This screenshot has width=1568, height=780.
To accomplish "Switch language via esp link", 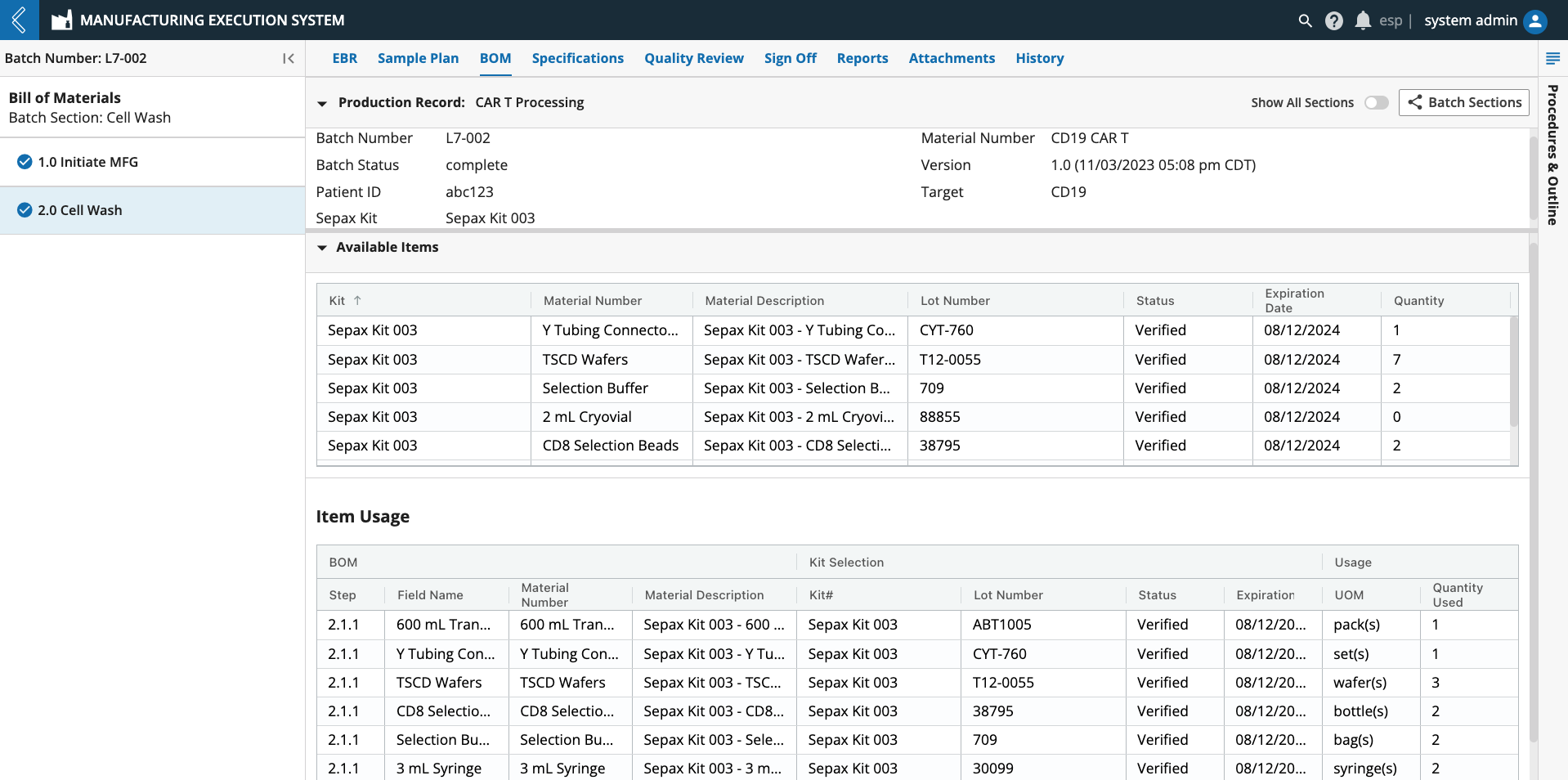I will coord(1391,20).
